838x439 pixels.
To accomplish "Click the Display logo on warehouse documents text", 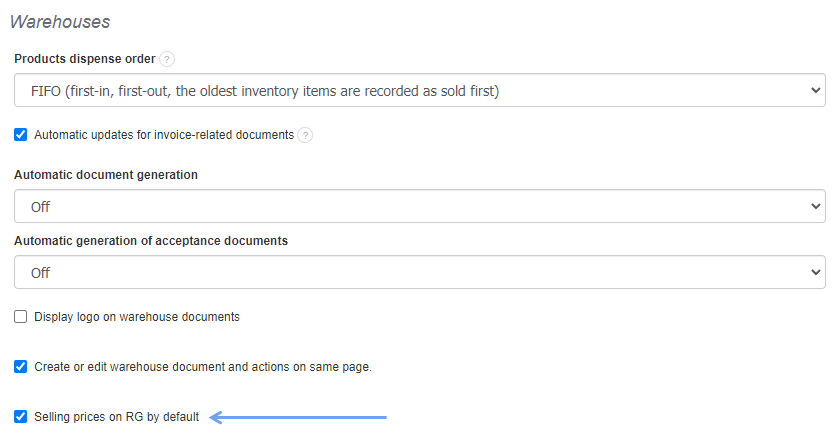I will click(x=137, y=317).
